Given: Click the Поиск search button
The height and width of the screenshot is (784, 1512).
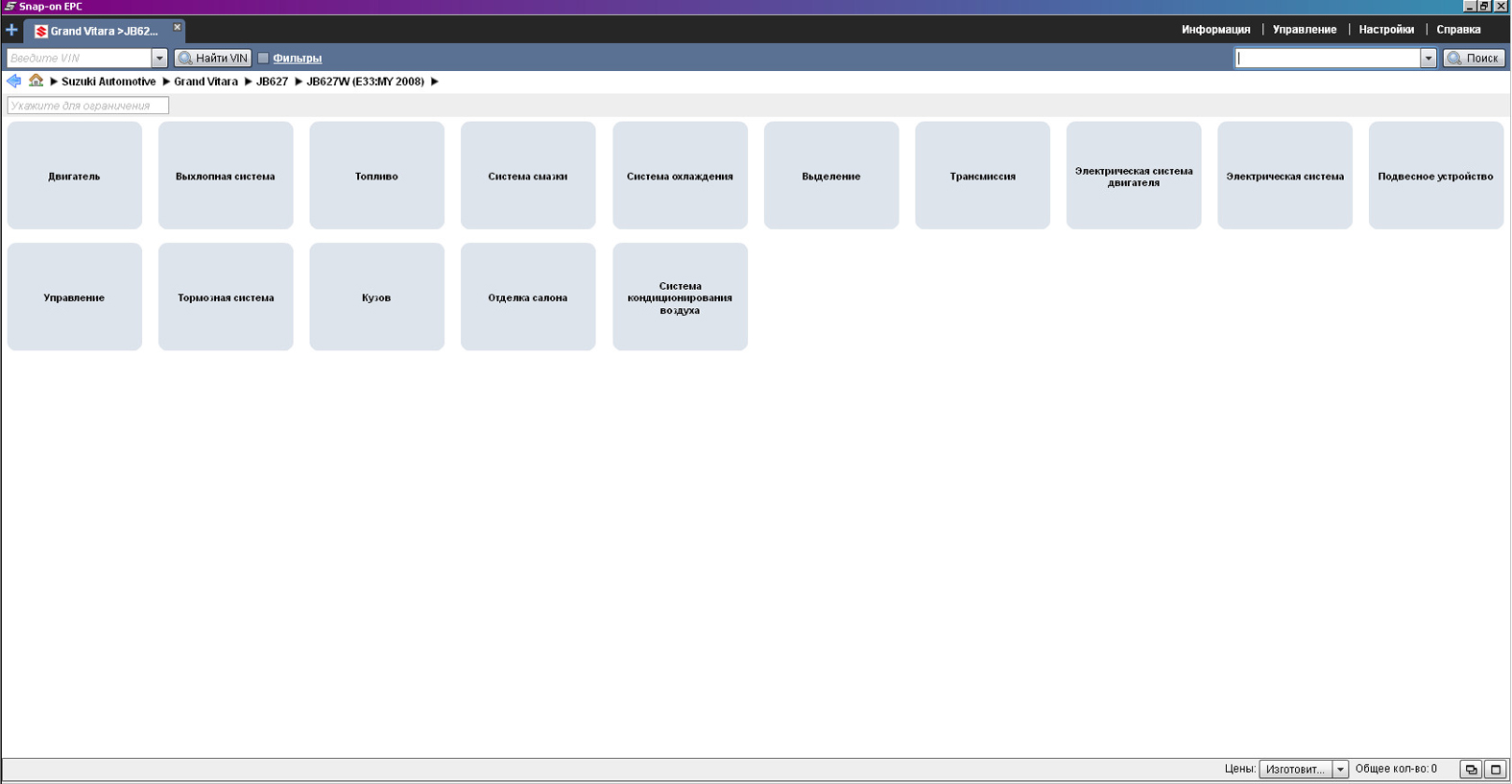Looking at the screenshot, I should coord(1474,59).
